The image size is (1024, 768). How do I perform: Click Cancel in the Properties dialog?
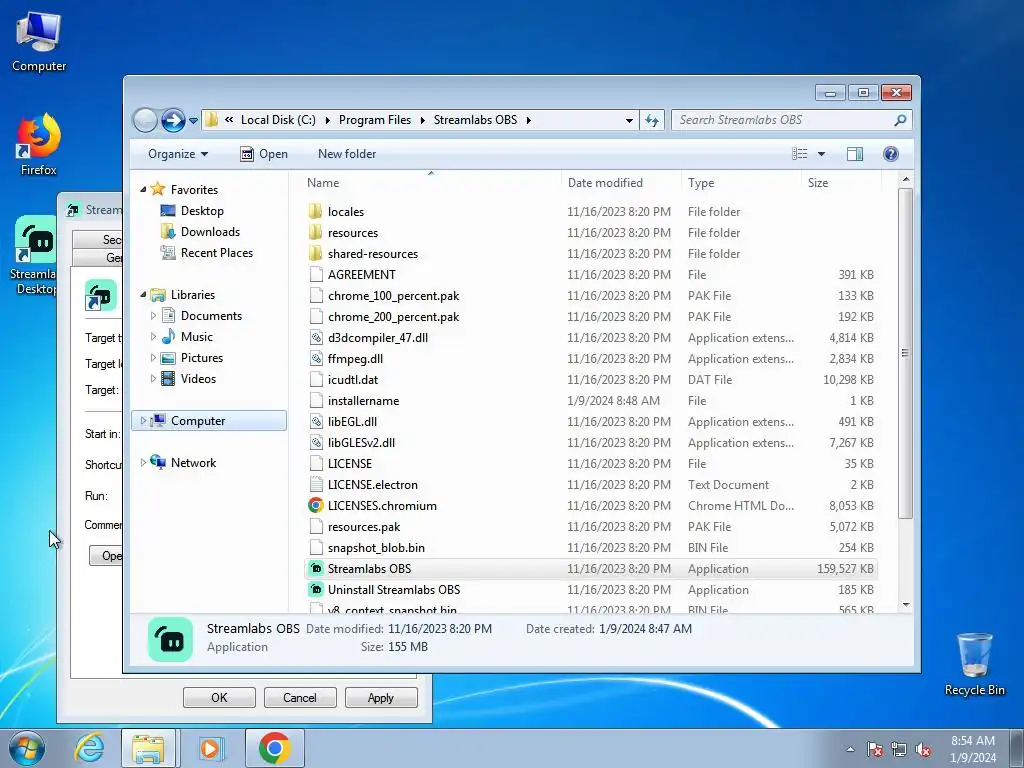(300, 697)
